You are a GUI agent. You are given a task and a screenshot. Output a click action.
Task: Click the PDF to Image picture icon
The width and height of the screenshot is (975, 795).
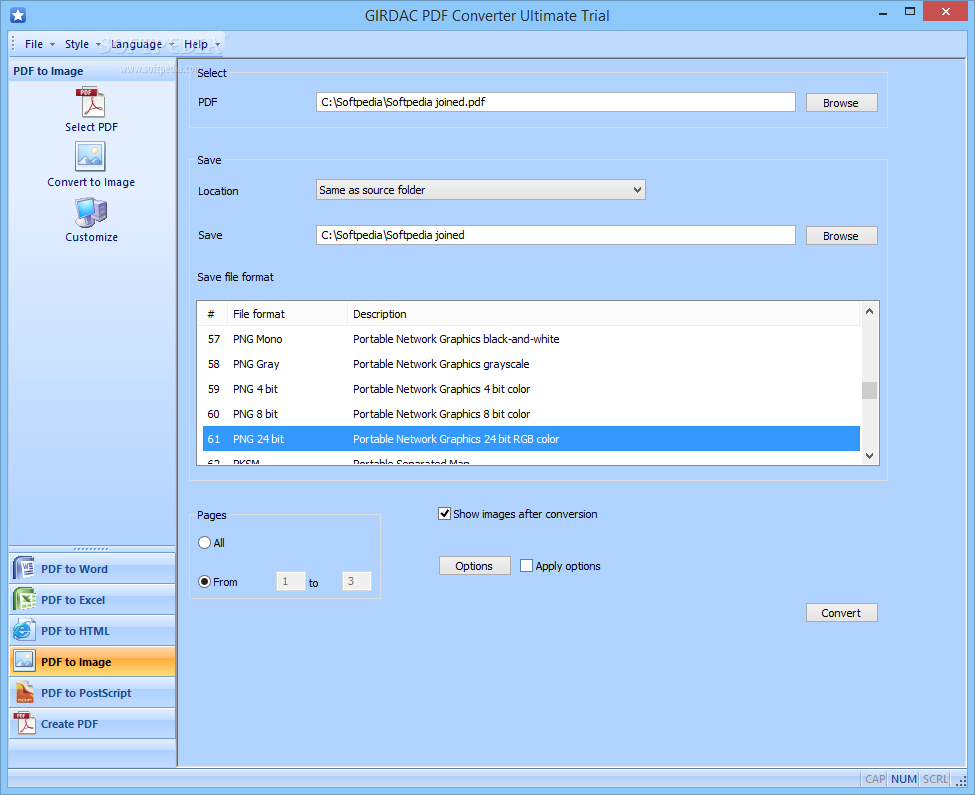click(x=24, y=661)
